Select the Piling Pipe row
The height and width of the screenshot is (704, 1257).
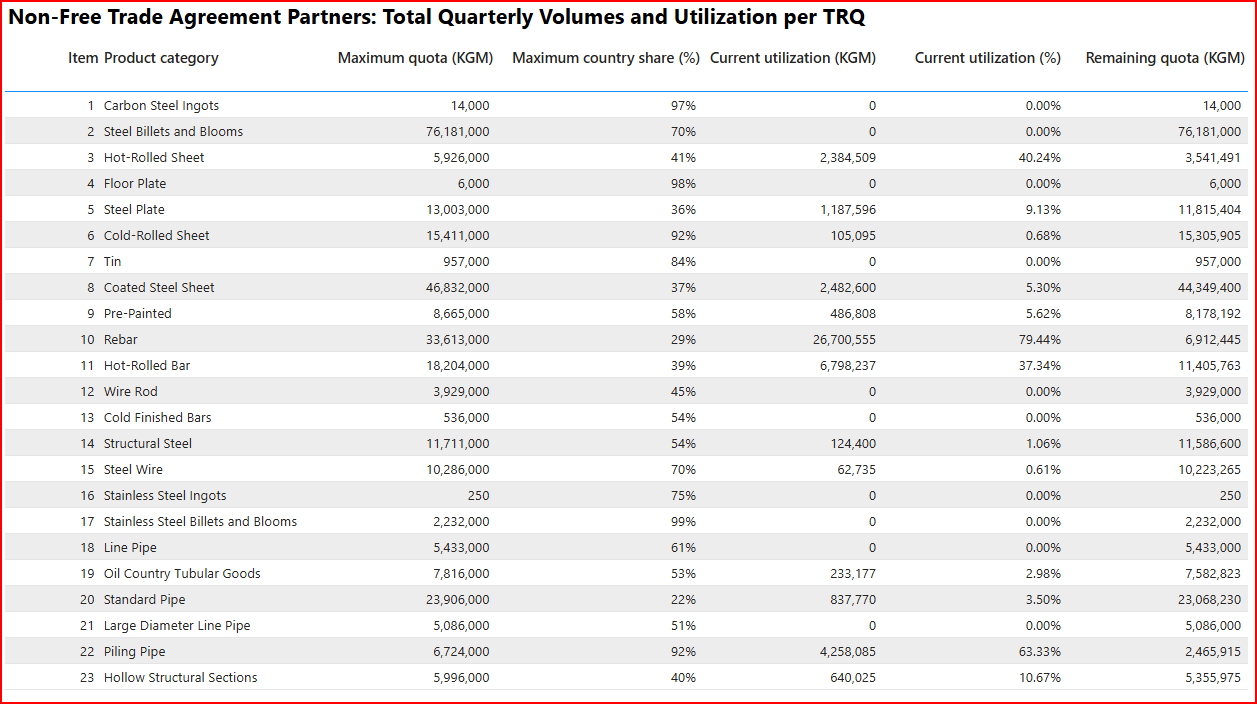point(134,651)
